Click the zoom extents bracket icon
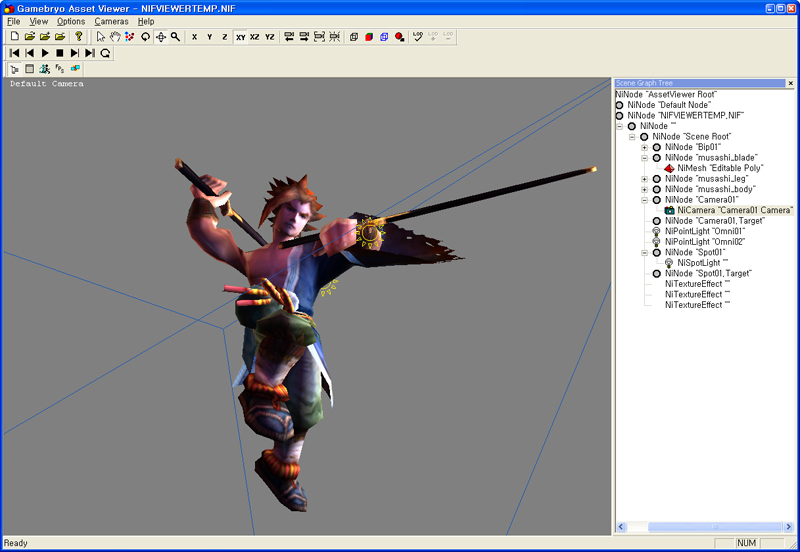 pos(319,37)
